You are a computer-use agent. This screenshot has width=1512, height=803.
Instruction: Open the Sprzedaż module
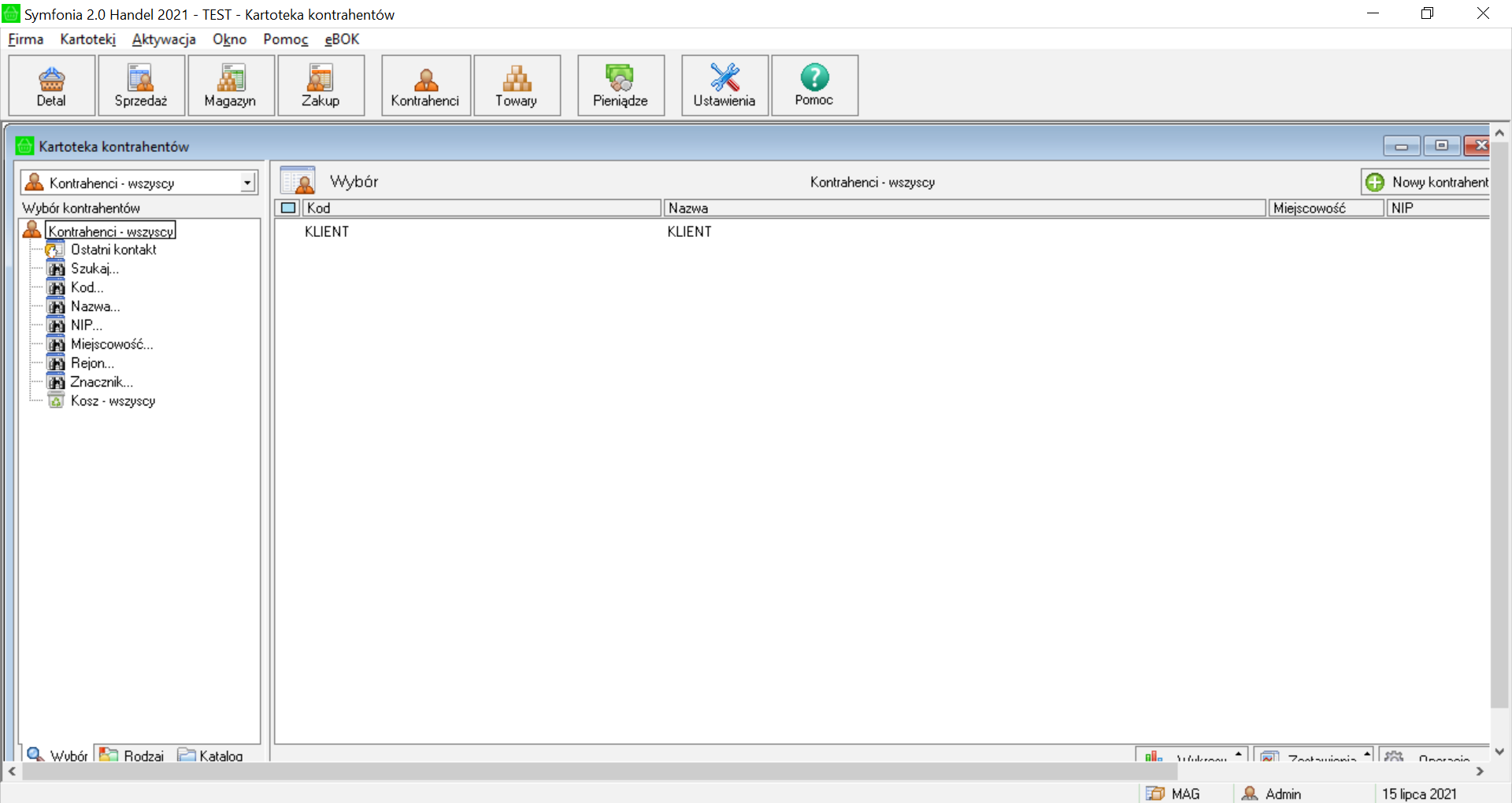coord(141,85)
